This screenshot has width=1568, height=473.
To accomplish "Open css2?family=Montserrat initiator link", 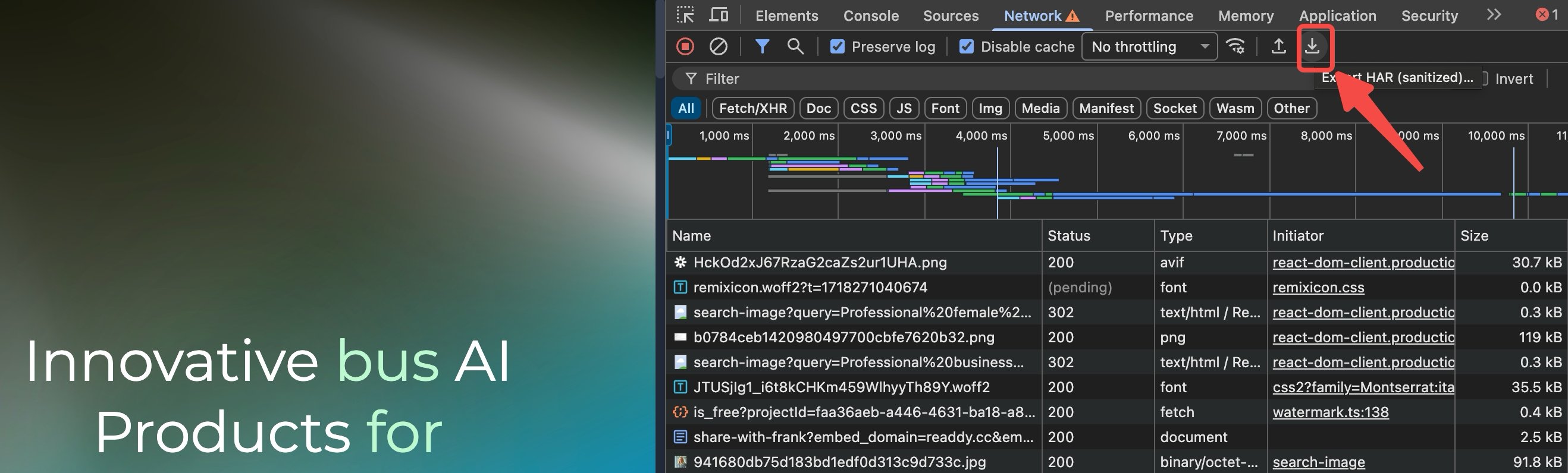I will [1363, 387].
